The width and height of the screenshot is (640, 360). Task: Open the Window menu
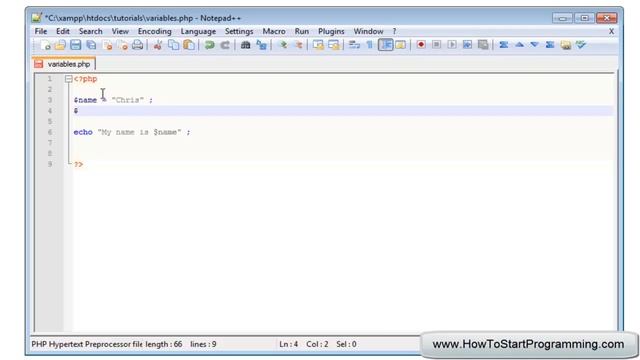coord(368,31)
